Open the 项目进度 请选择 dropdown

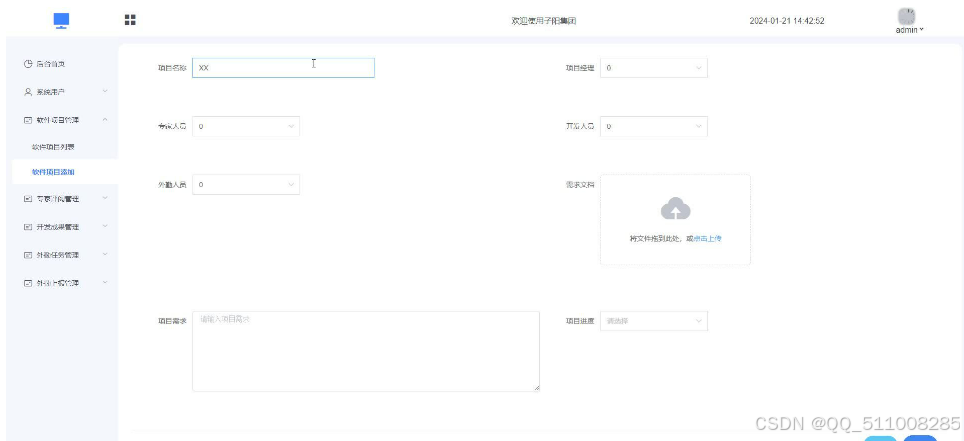click(x=654, y=320)
